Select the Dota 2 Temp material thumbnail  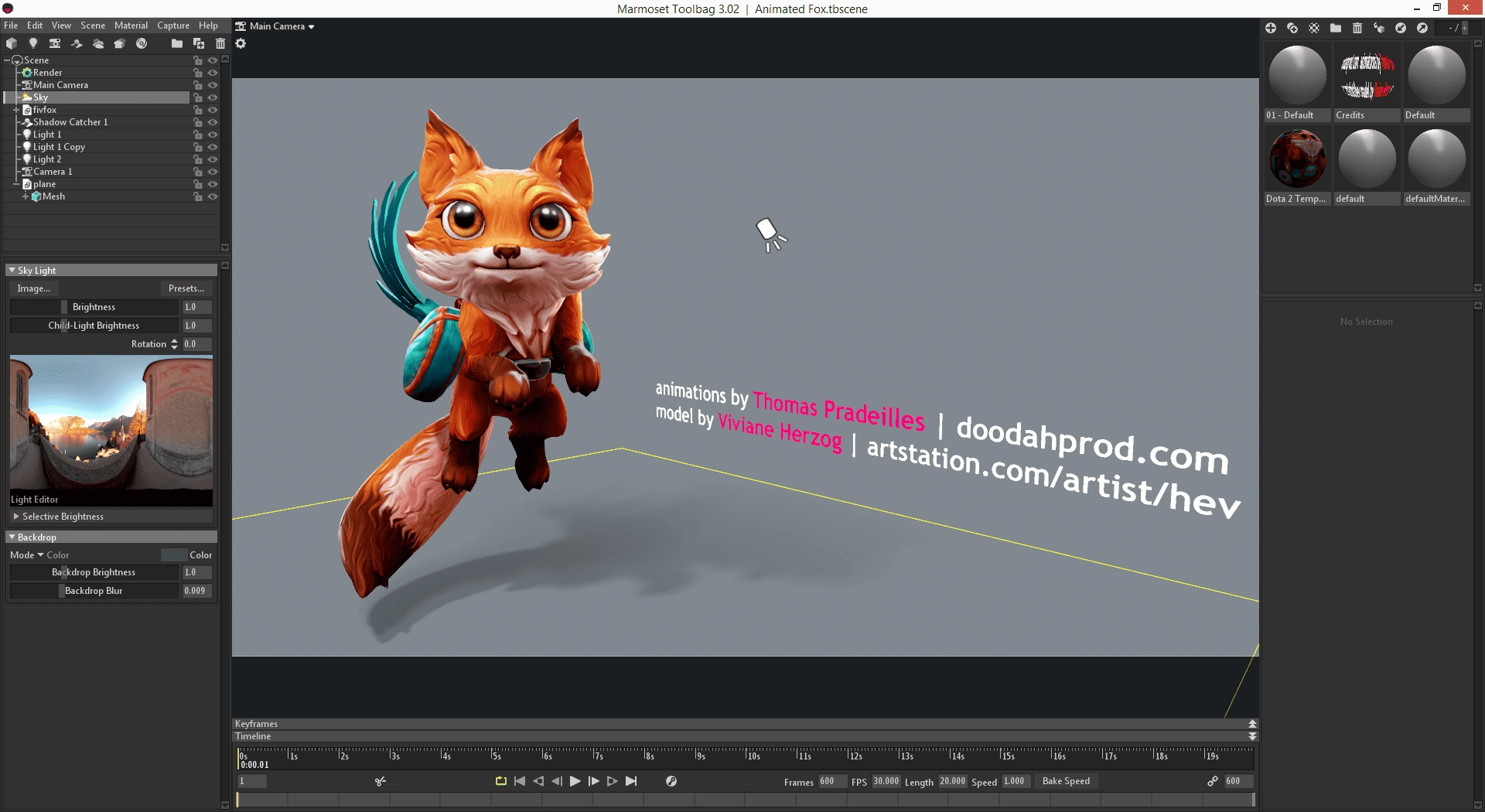[x=1297, y=159]
